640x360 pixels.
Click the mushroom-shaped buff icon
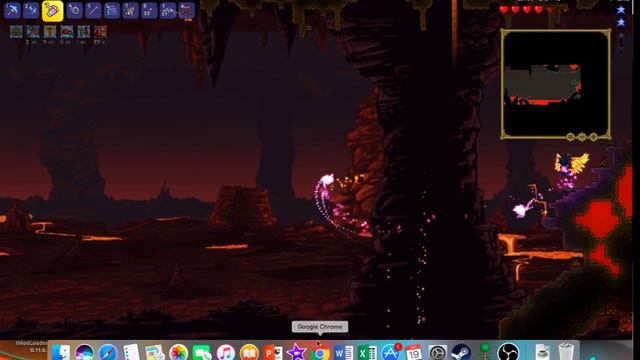pos(50,31)
